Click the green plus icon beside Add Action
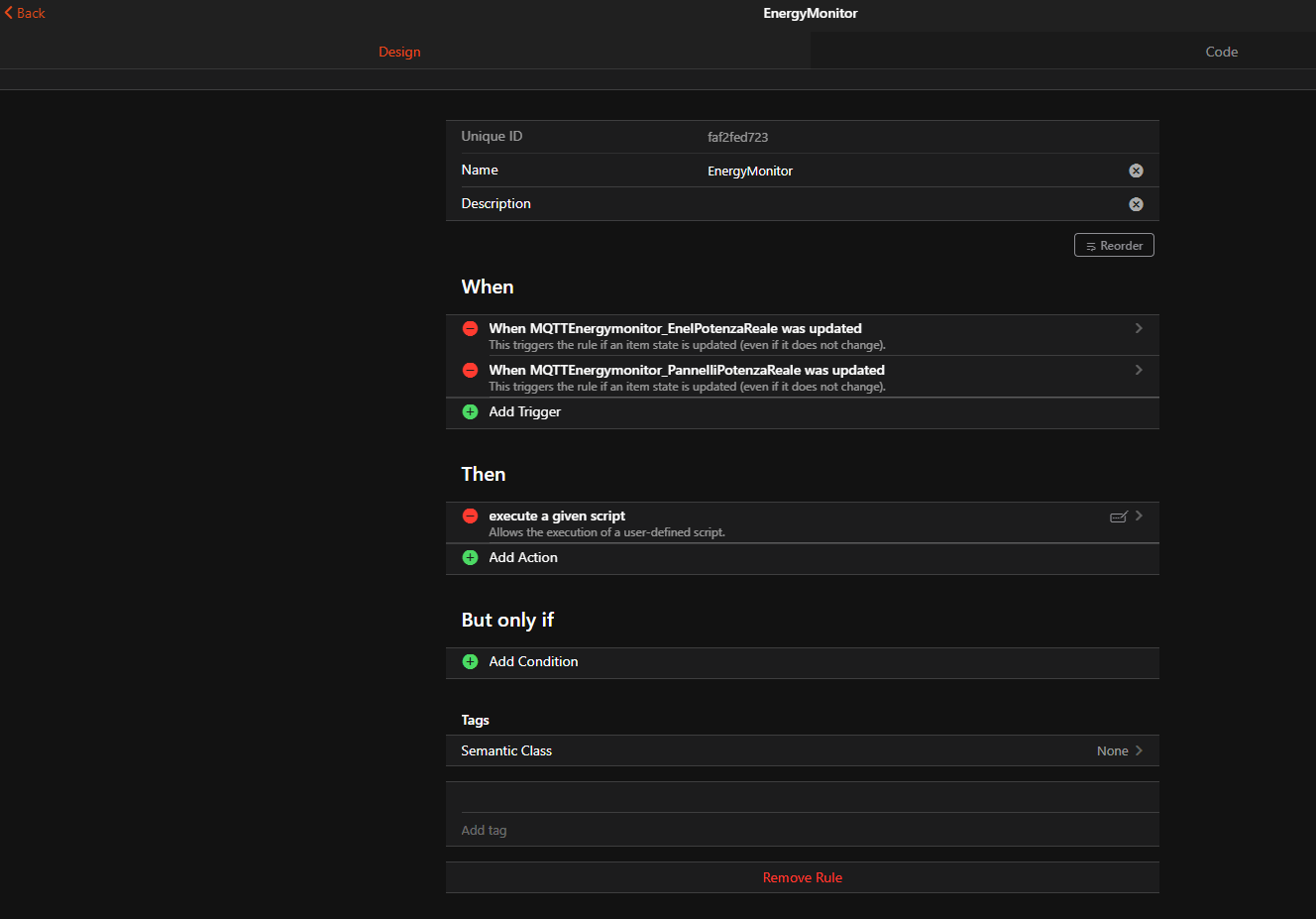Image resolution: width=1316 pixels, height=919 pixels. (470, 557)
